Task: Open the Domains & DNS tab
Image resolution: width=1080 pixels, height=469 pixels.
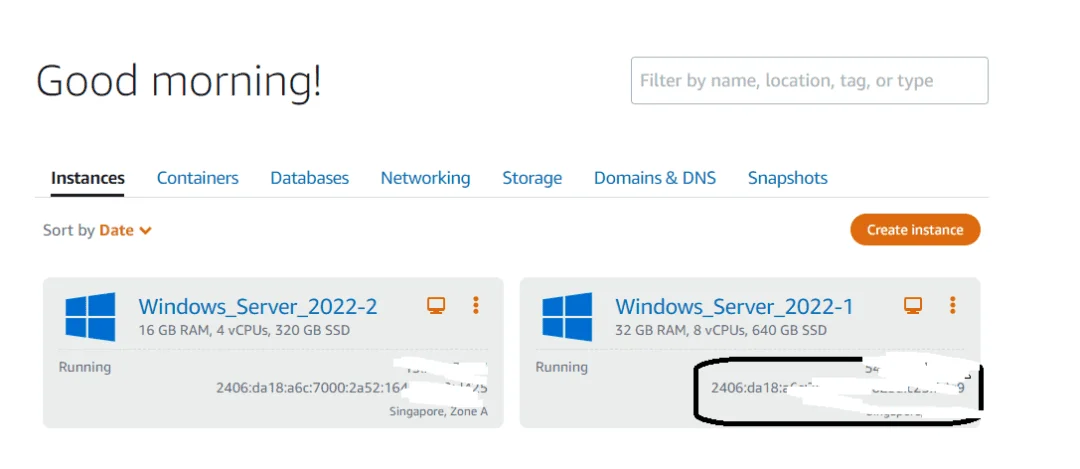Action: click(x=655, y=178)
